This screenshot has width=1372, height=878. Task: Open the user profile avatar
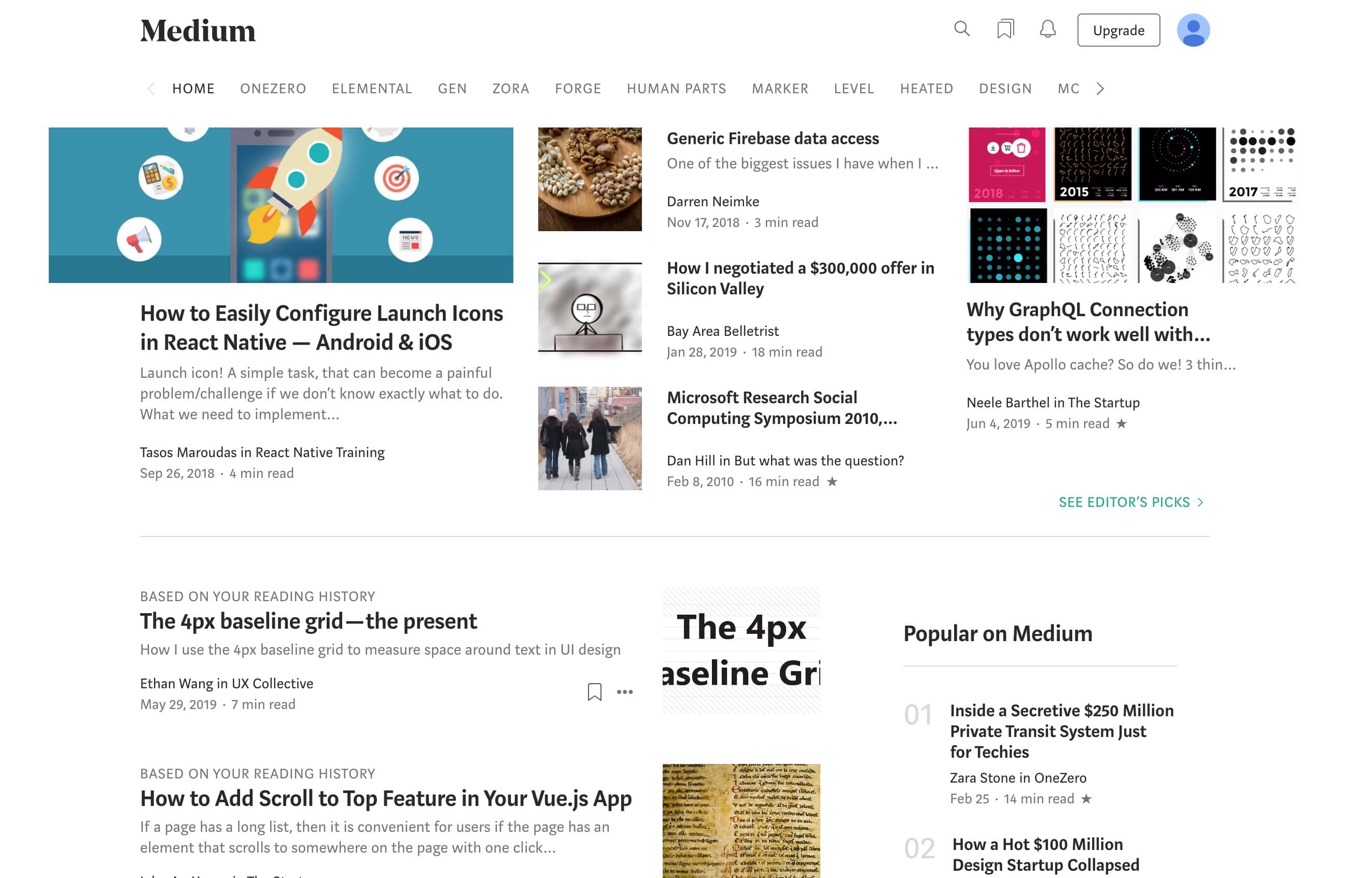[x=1193, y=30]
